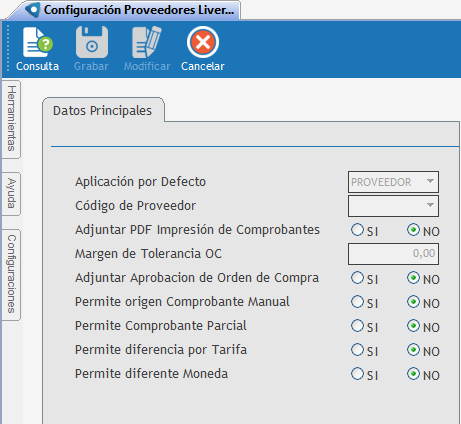Select the Datos Principales tab

(x=103, y=111)
